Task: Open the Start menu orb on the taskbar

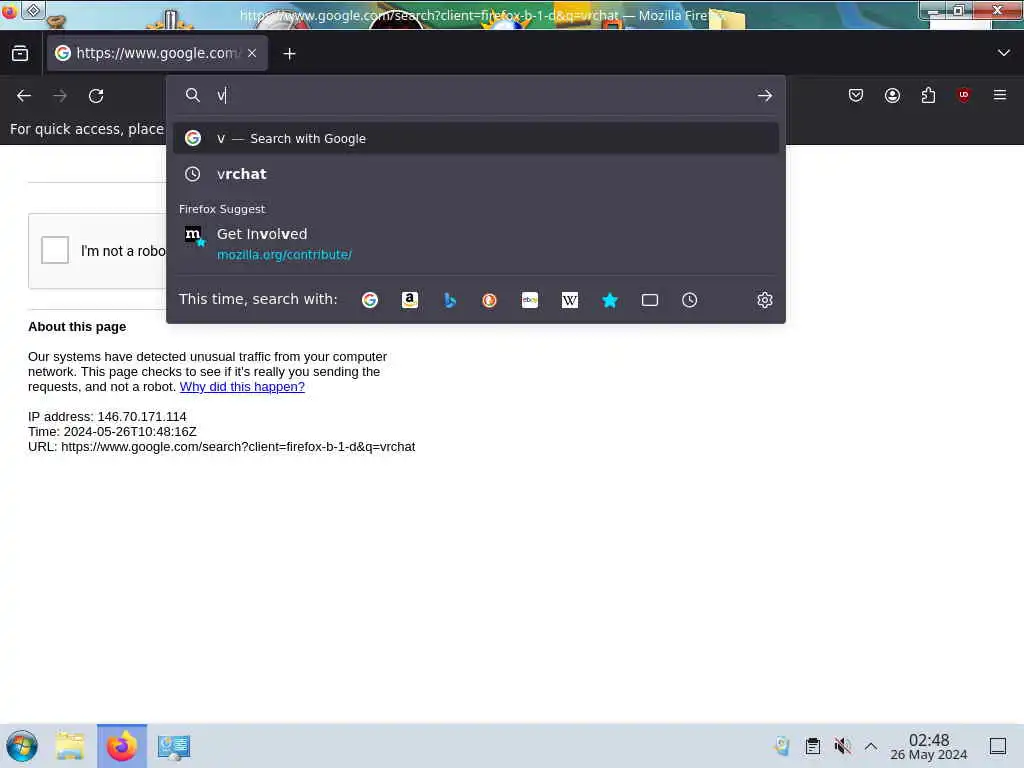Action: click(x=22, y=746)
